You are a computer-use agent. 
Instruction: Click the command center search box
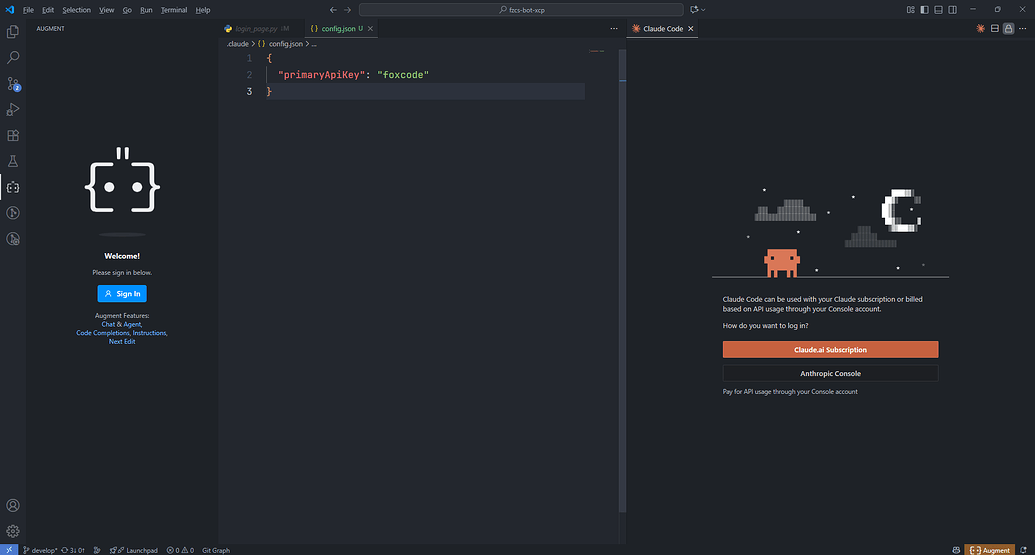pos(521,10)
